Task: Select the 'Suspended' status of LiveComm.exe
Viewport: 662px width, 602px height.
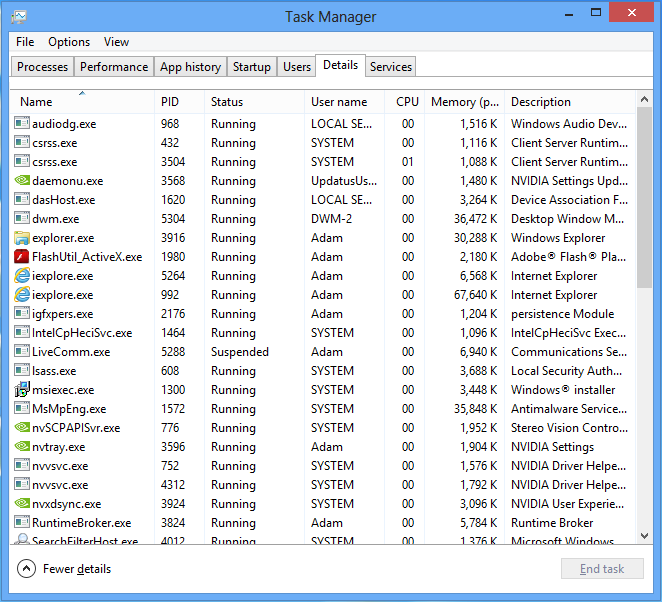Action: [x=239, y=352]
